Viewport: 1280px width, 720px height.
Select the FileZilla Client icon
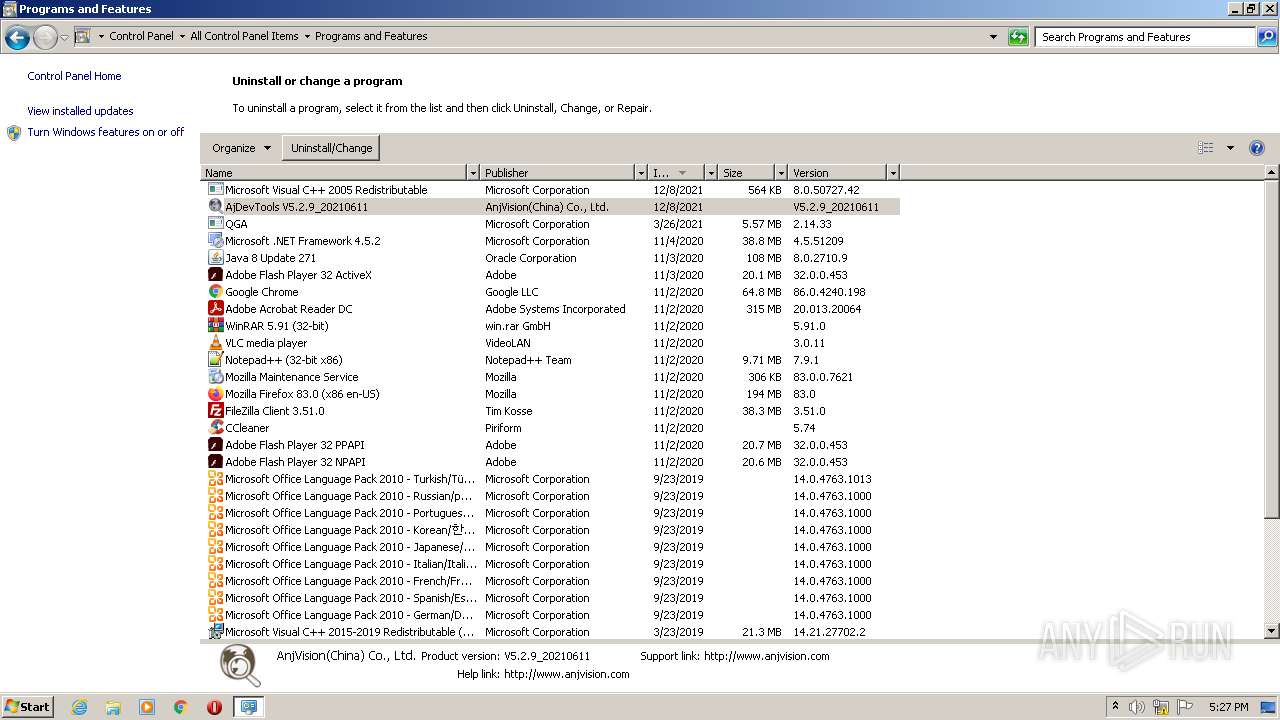point(215,411)
